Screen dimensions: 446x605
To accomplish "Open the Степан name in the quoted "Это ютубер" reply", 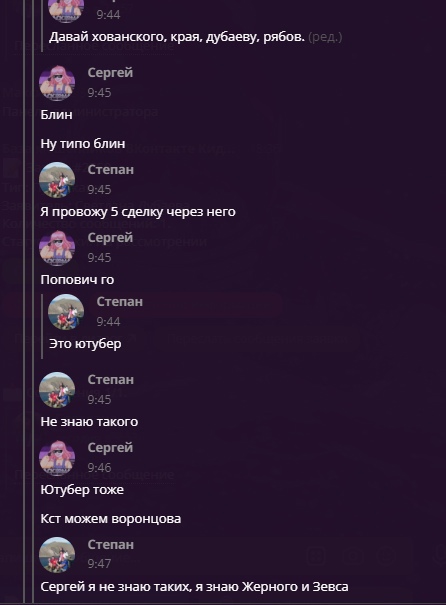I will point(120,301).
